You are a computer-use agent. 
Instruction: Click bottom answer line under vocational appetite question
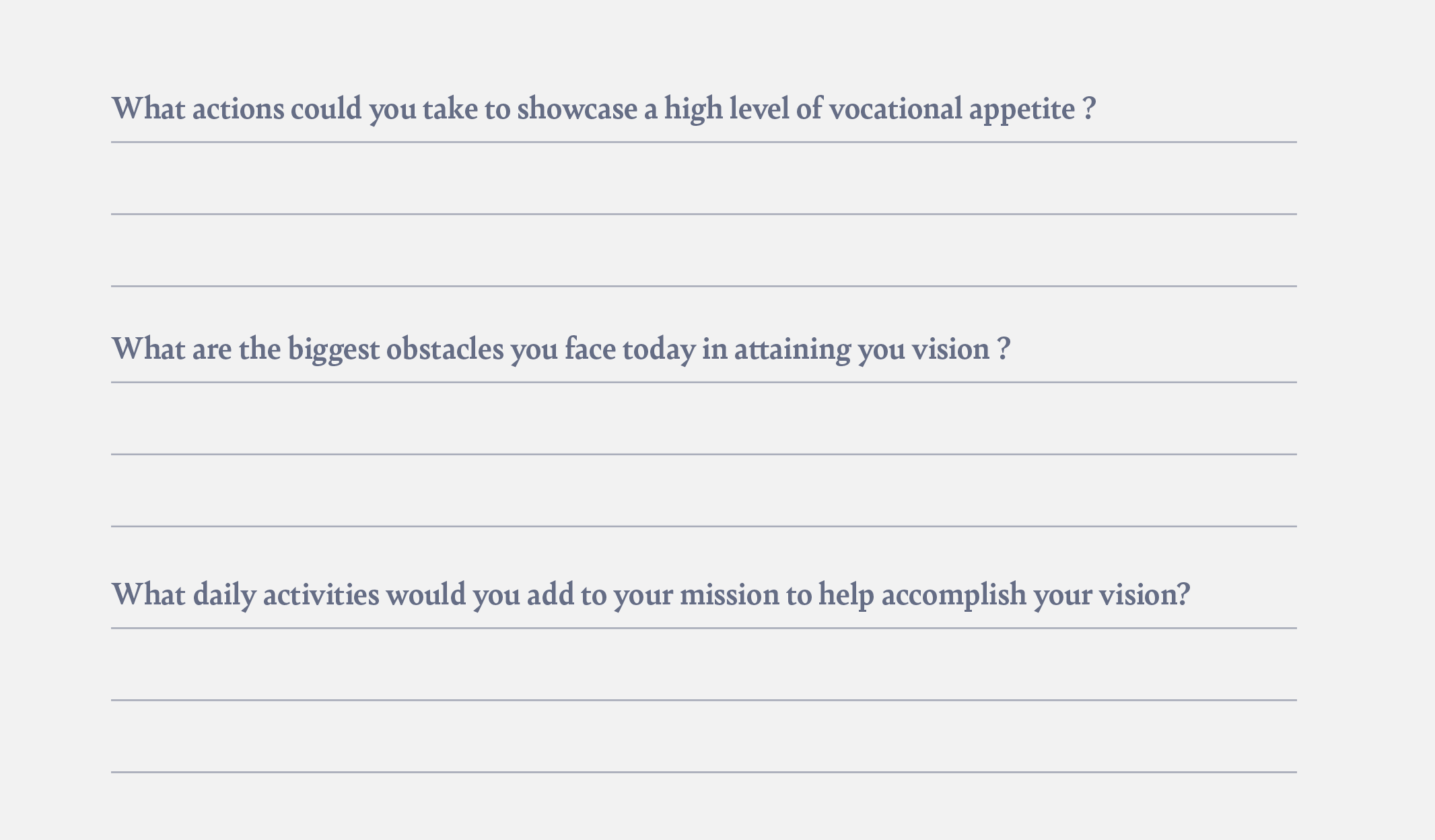(x=704, y=286)
